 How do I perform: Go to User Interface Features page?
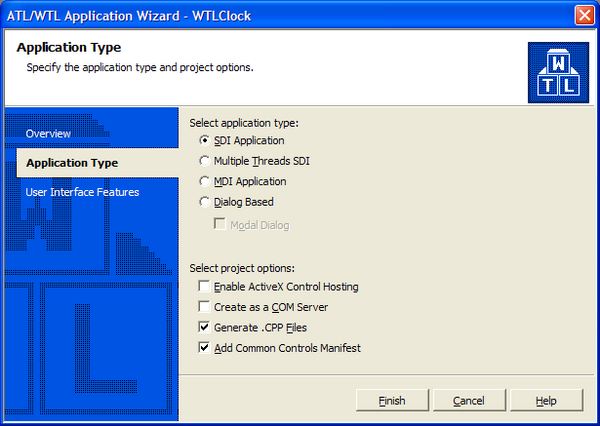pos(82,192)
